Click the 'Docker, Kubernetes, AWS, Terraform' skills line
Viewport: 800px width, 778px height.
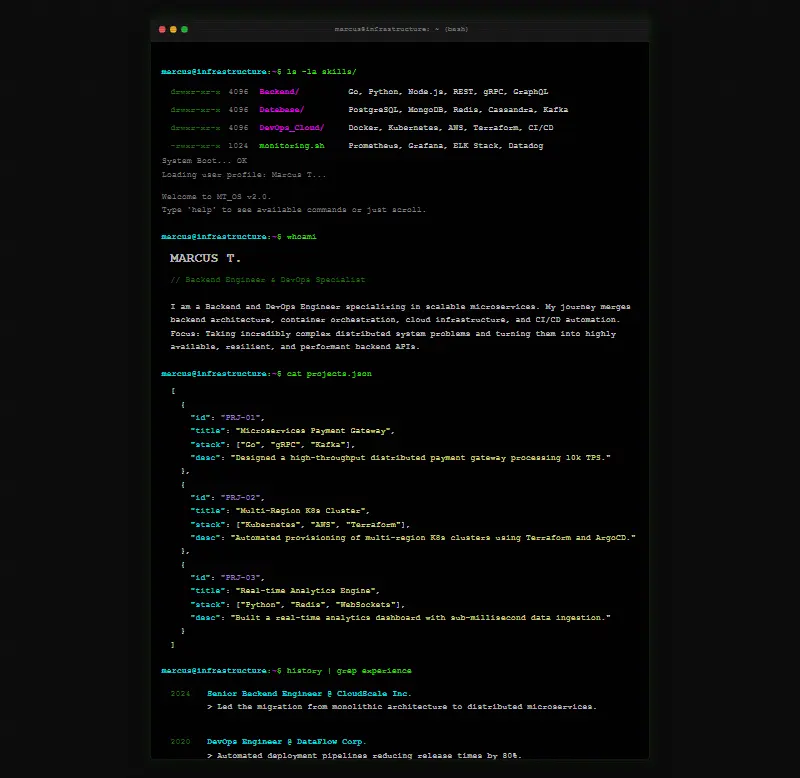(451, 128)
